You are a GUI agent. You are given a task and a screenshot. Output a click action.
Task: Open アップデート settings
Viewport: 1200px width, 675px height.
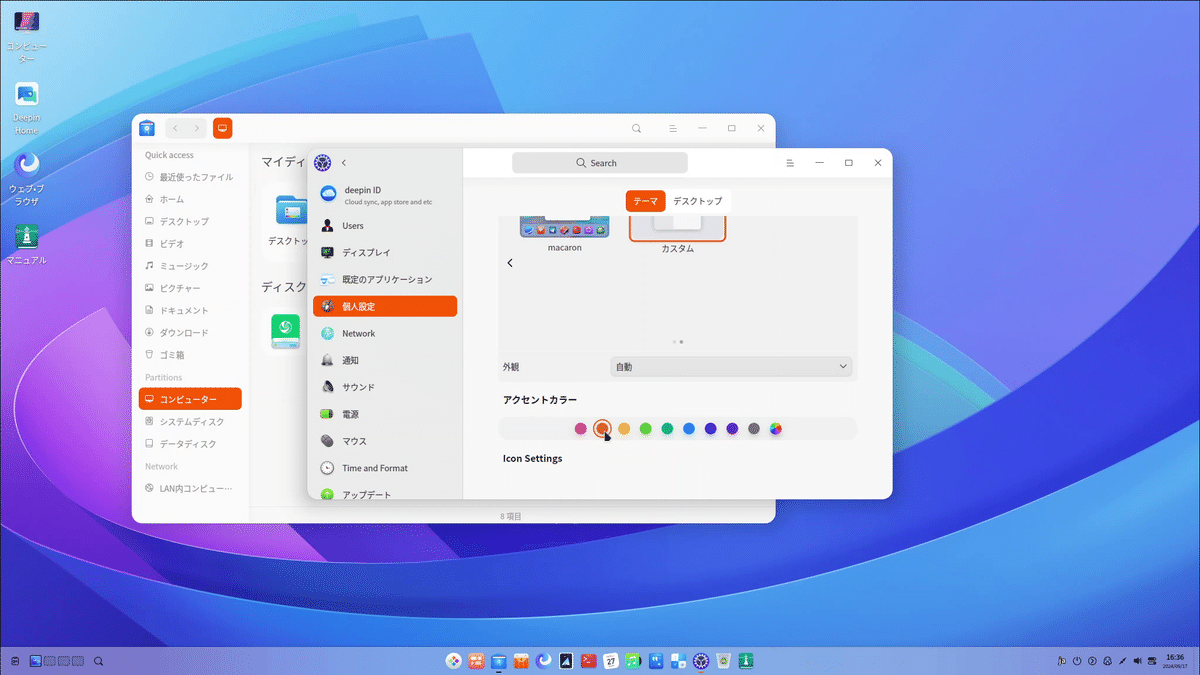point(385,494)
